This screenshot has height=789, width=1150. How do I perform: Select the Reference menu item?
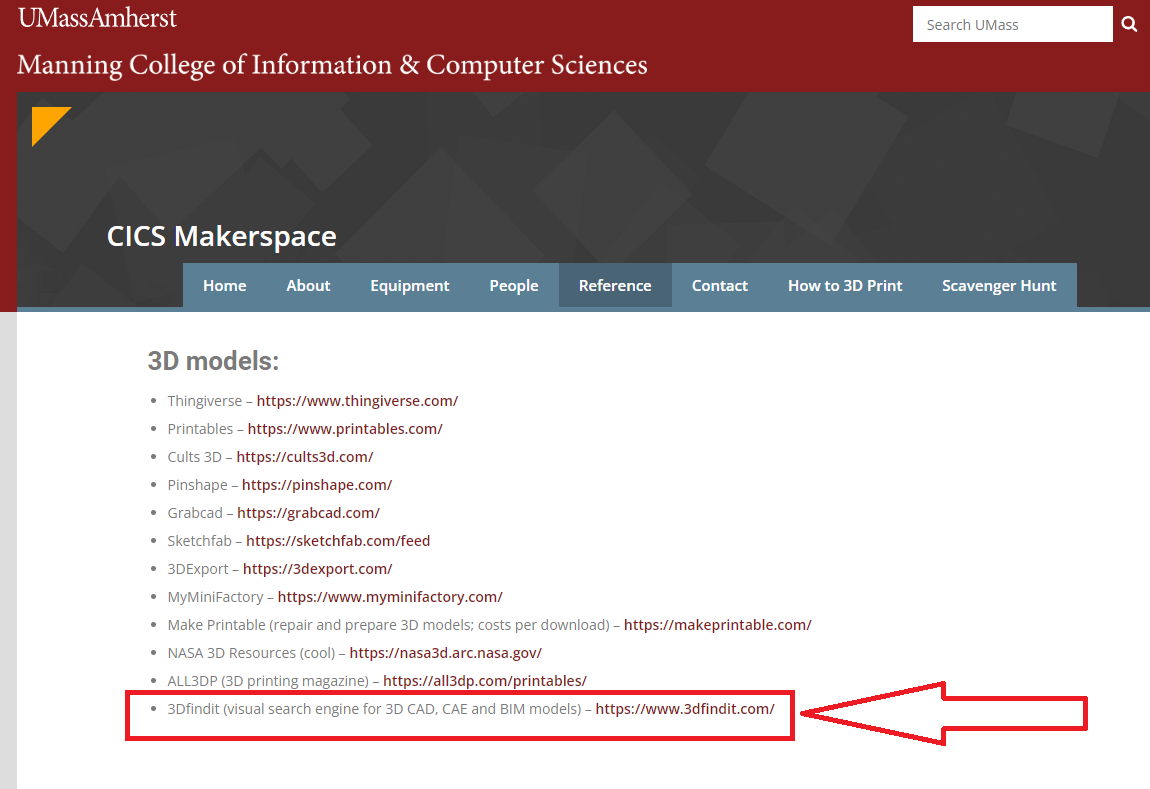click(615, 285)
